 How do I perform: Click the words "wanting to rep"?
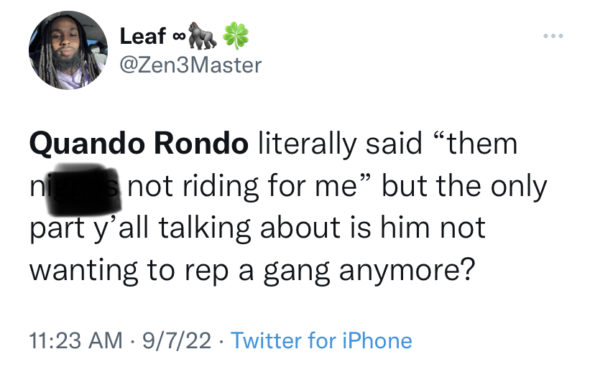pos(129,271)
